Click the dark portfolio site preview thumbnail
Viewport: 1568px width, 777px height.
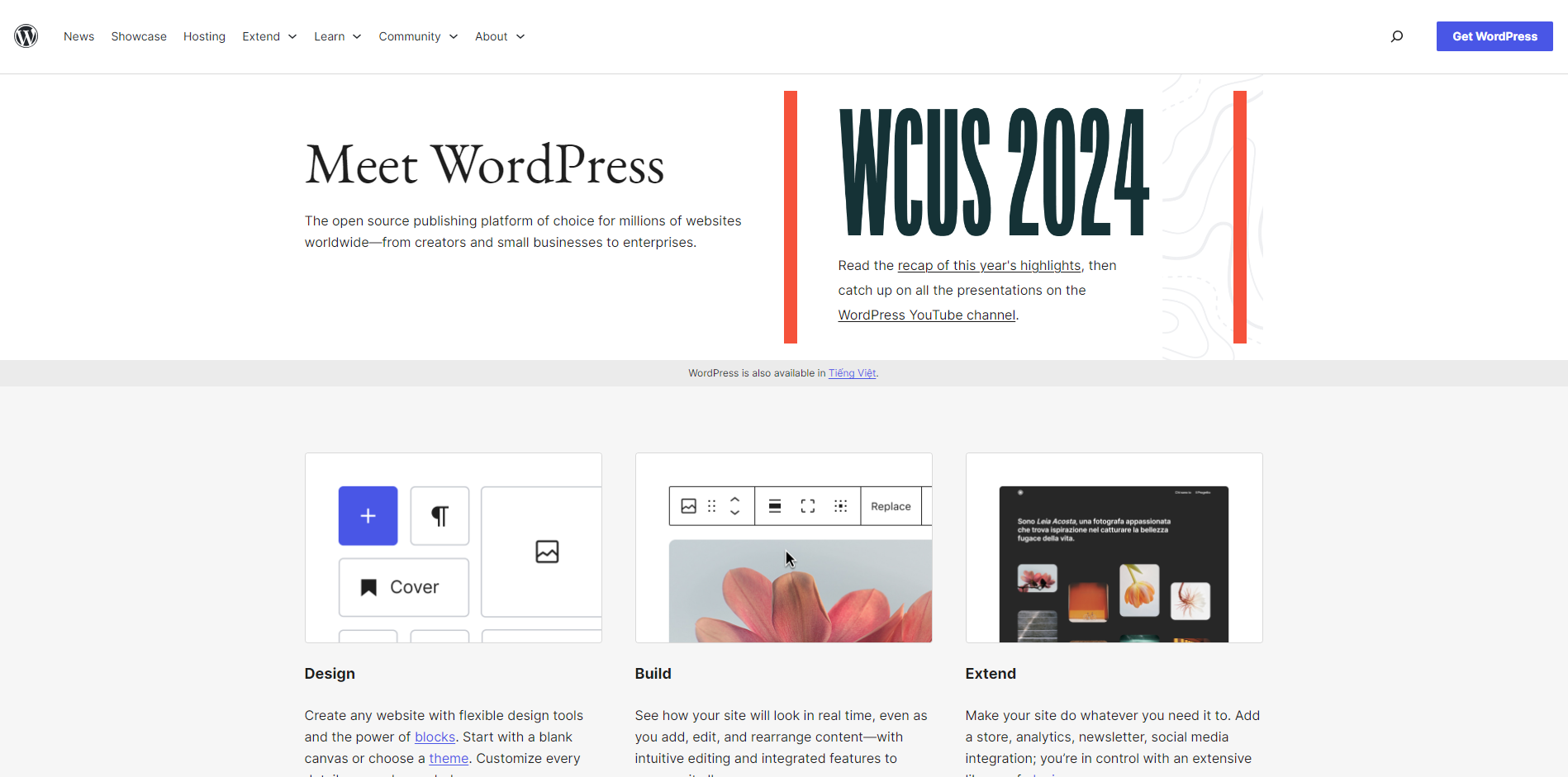pos(1114,564)
